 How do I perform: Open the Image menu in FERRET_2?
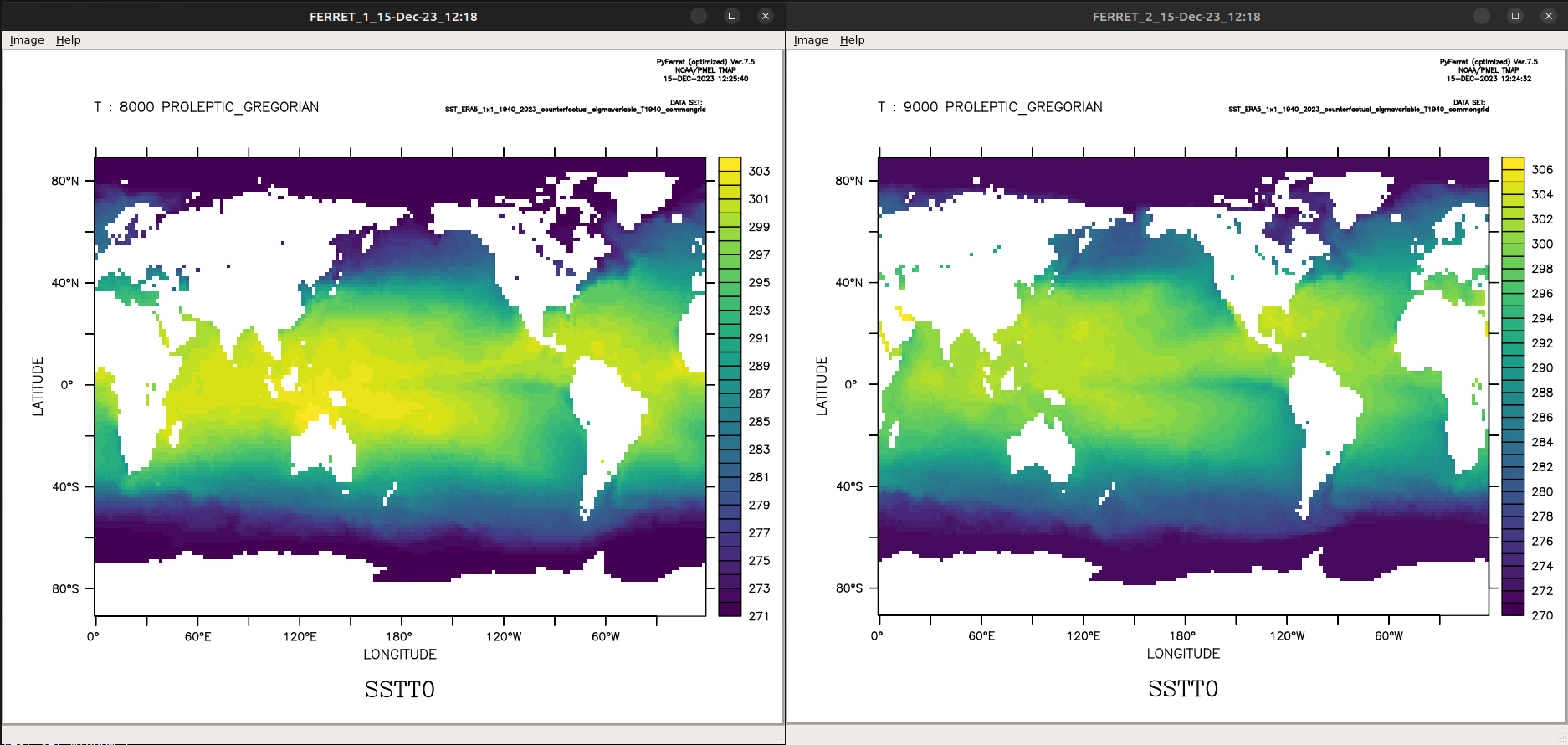(x=810, y=39)
